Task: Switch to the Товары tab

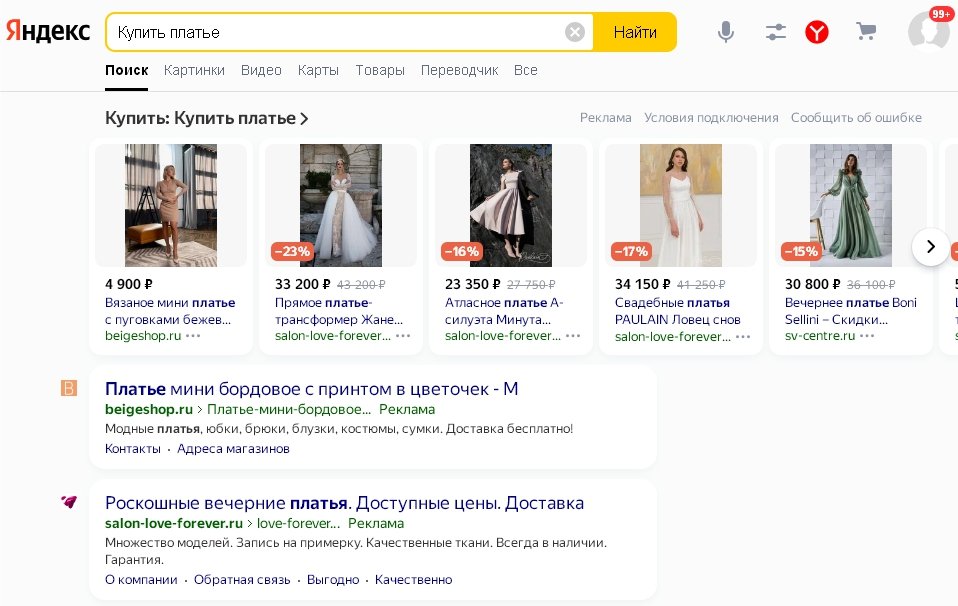Action: click(x=380, y=70)
